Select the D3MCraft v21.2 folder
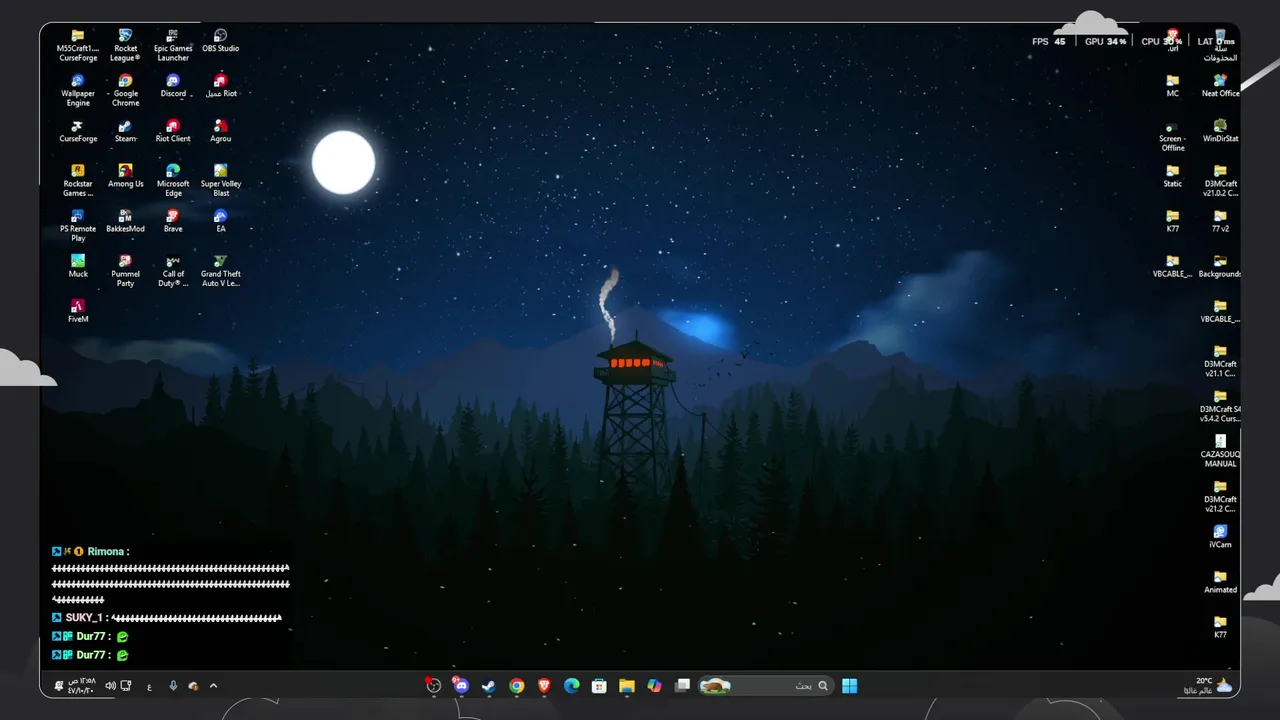Viewport: 1280px width, 720px height. [x=1220, y=496]
